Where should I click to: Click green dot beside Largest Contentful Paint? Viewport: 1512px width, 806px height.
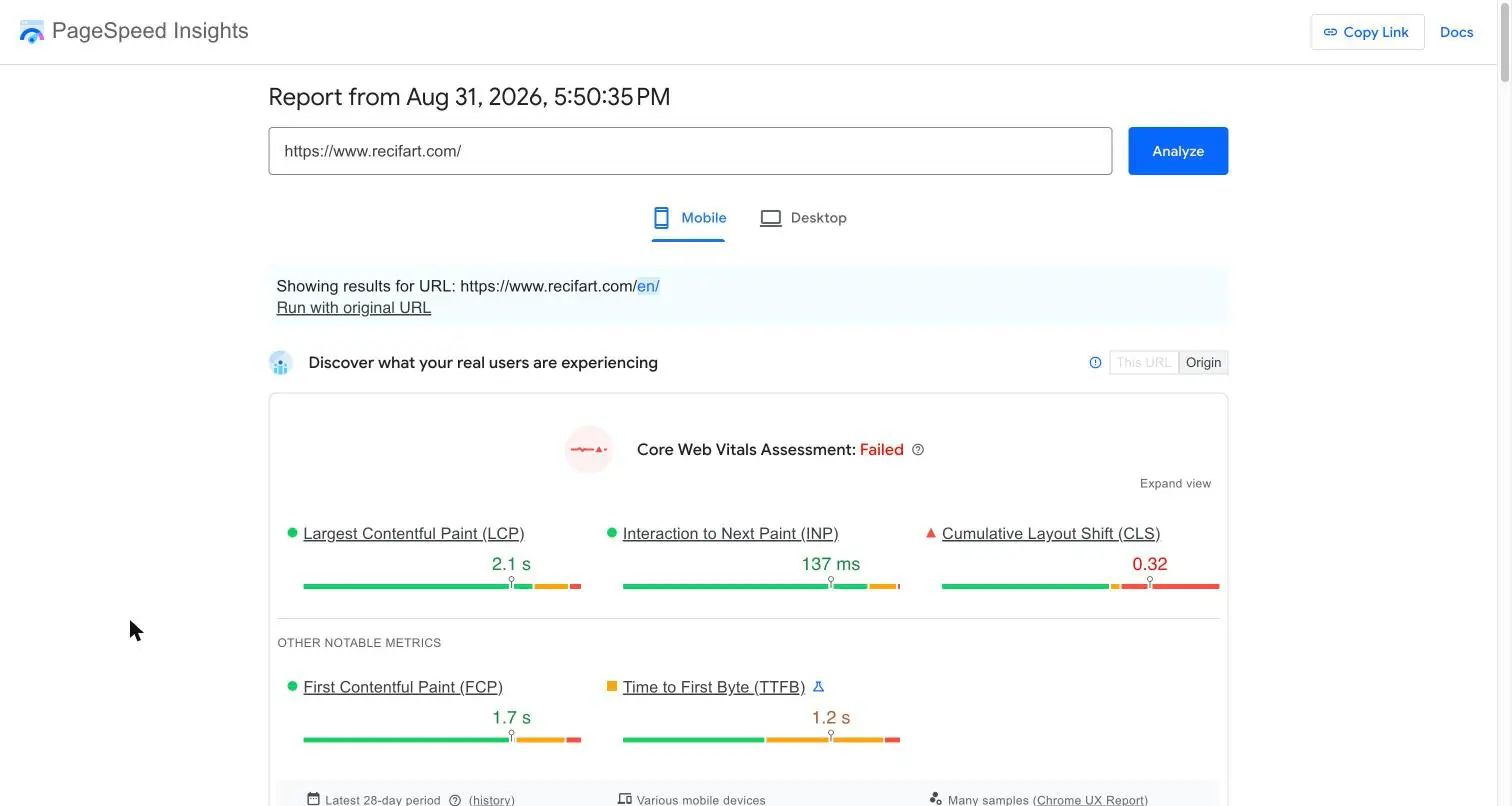click(292, 533)
